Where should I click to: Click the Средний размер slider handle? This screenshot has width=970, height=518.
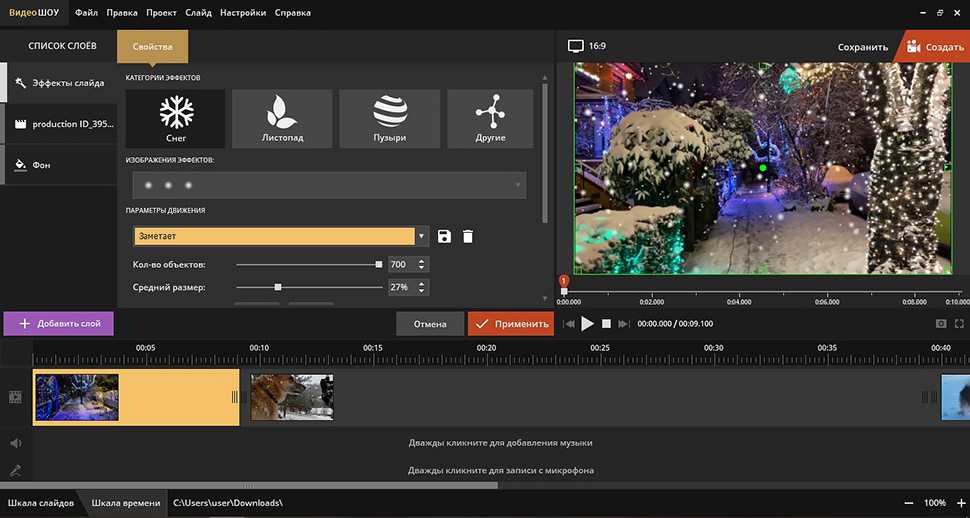pyautogui.click(x=278, y=287)
